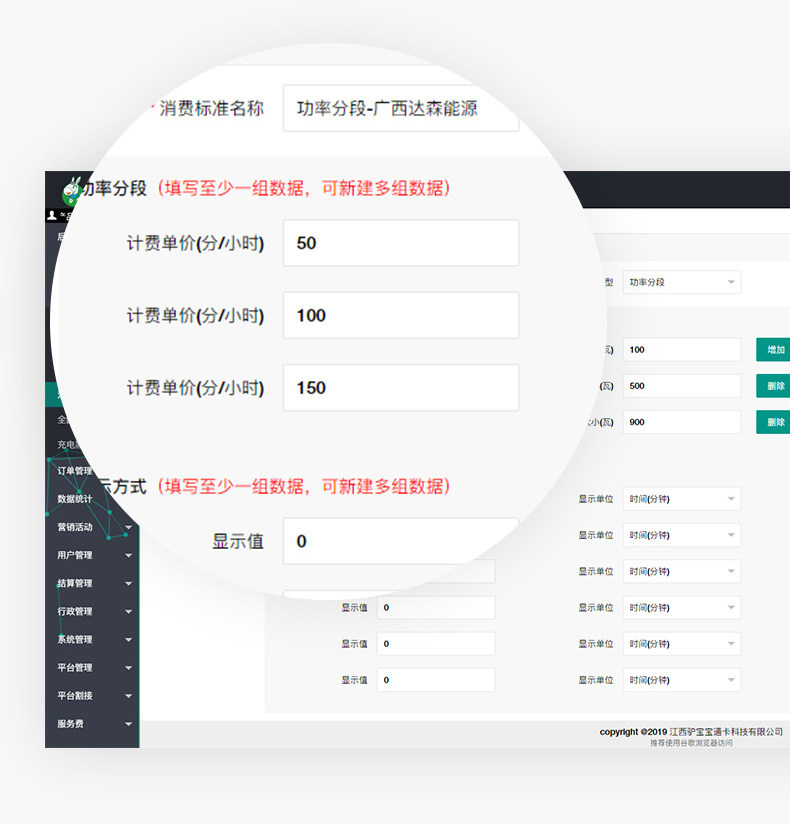Click the power field containing 900

pos(682,422)
